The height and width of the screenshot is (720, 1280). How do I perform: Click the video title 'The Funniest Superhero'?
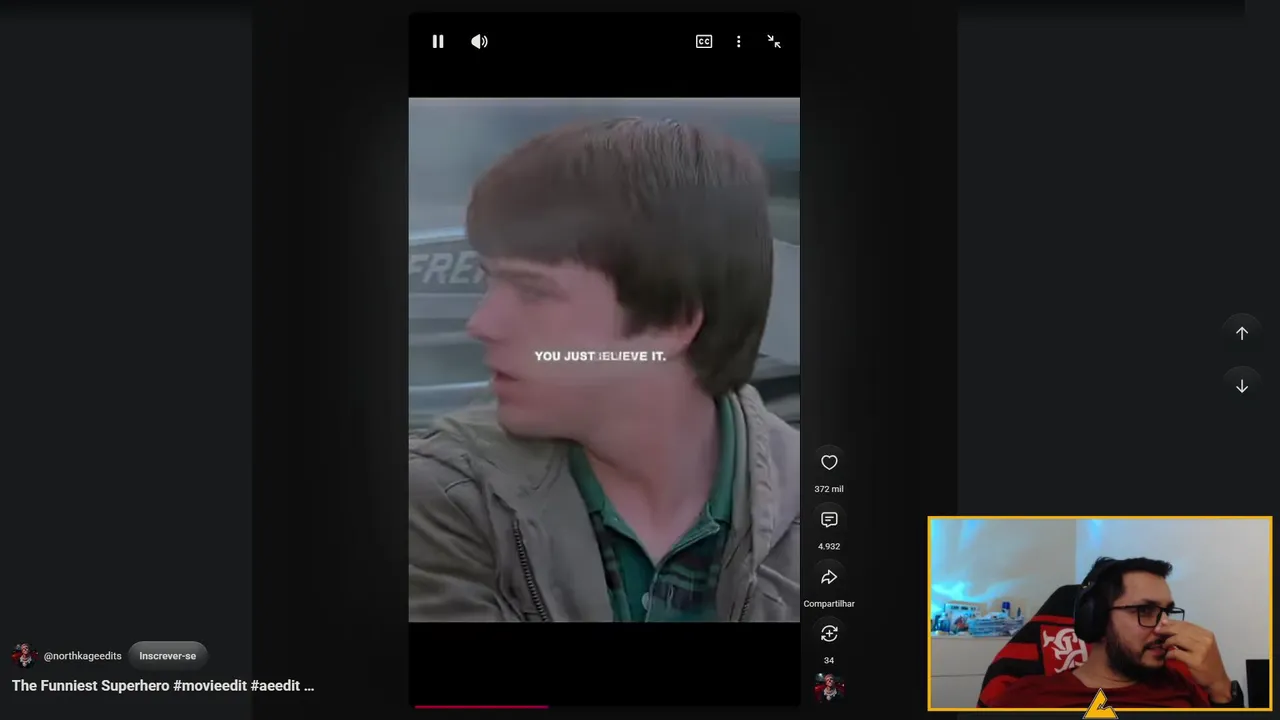point(163,686)
